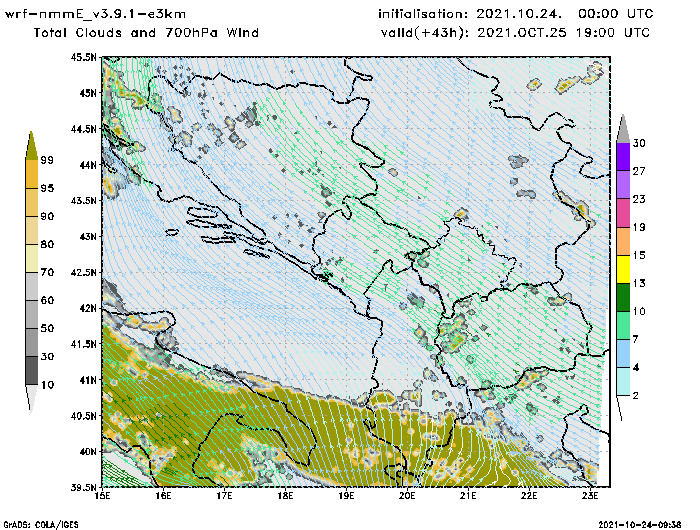Select the '42.5N' latitude label
The image size is (700, 530).
(83, 272)
